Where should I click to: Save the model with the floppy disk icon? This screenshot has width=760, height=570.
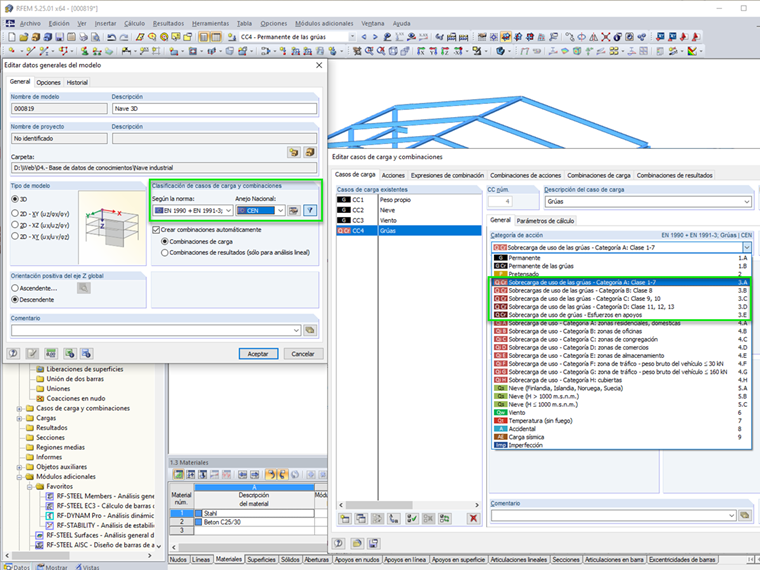tap(60, 37)
